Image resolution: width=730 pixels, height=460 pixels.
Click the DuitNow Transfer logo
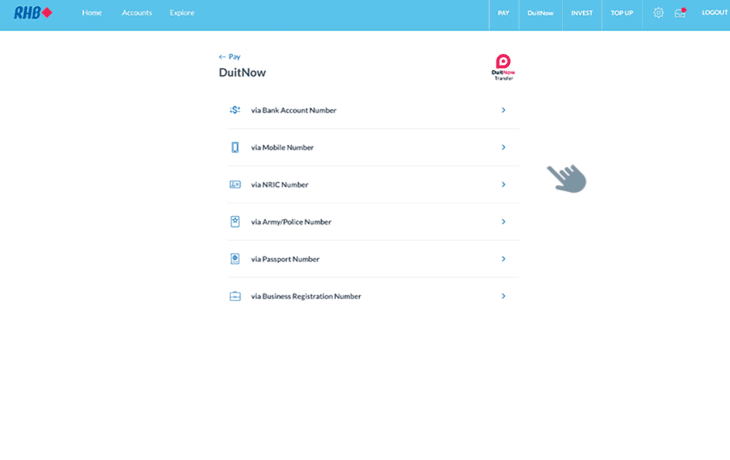[x=503, y=66]
